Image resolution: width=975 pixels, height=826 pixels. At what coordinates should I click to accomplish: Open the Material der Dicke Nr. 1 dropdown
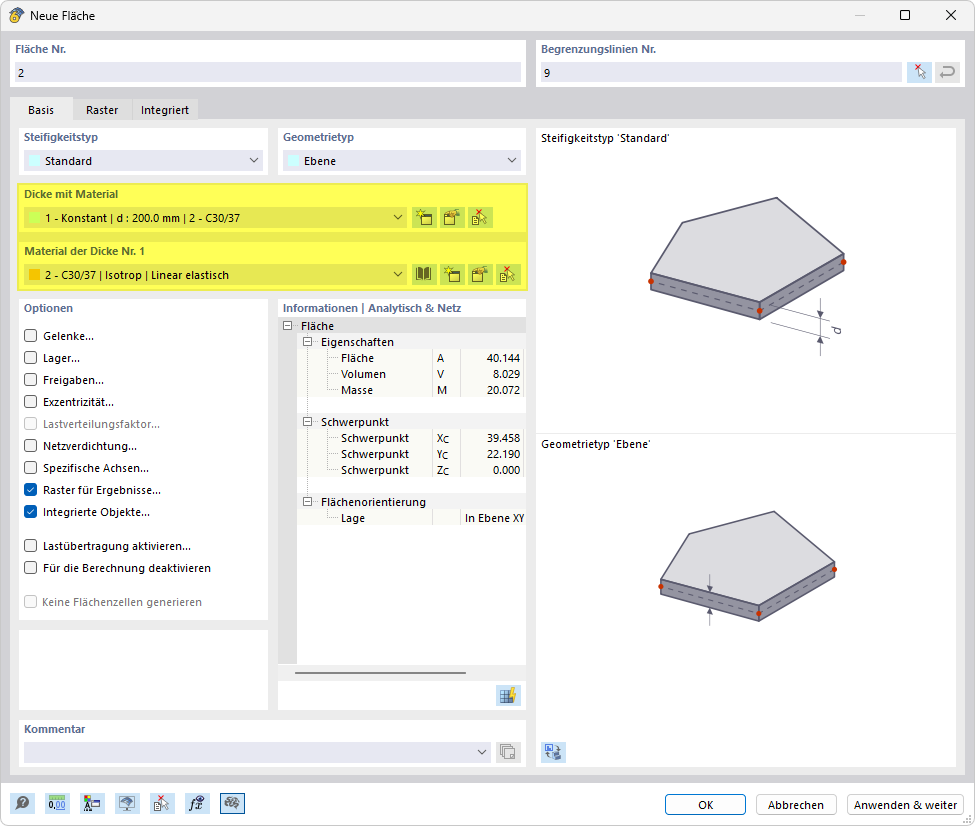click(216, 274)
